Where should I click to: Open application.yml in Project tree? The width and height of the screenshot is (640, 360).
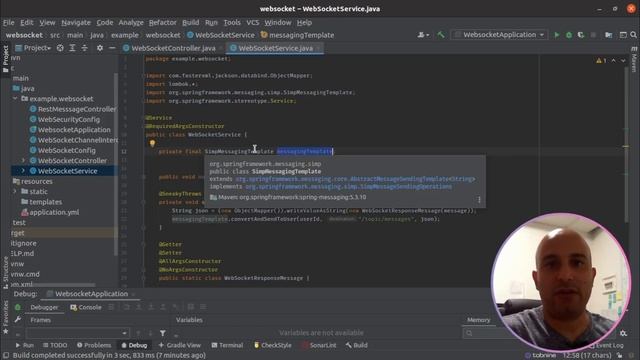point(50,212)
